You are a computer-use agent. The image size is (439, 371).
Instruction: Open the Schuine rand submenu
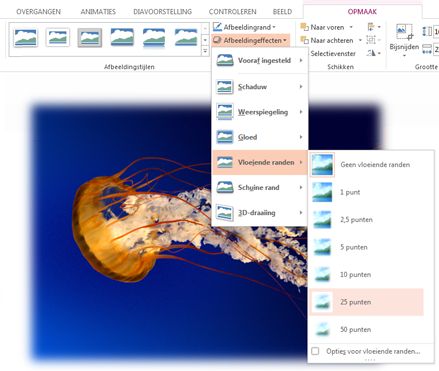click(260, 187)
